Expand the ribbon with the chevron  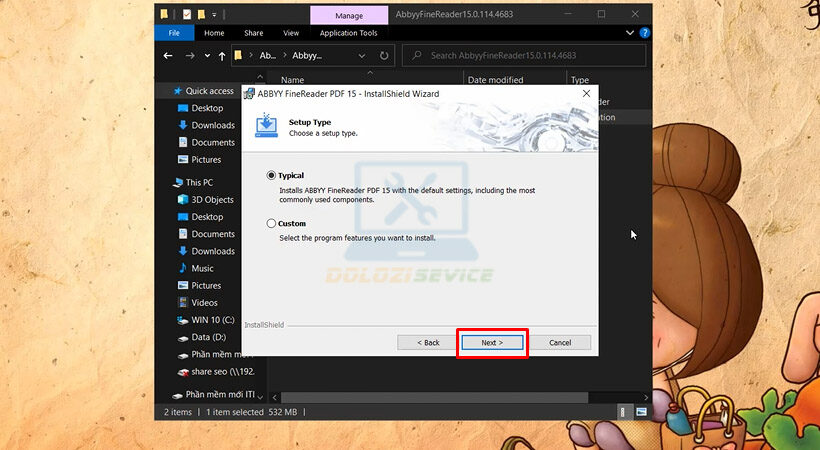(x=631, y=33)
